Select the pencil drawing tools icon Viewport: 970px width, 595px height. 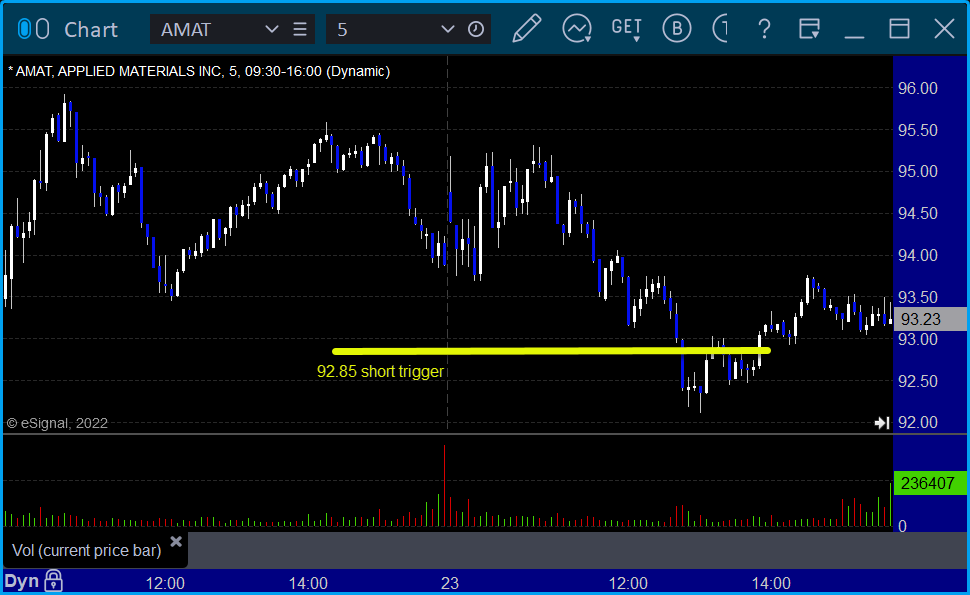tap(527, 28)
